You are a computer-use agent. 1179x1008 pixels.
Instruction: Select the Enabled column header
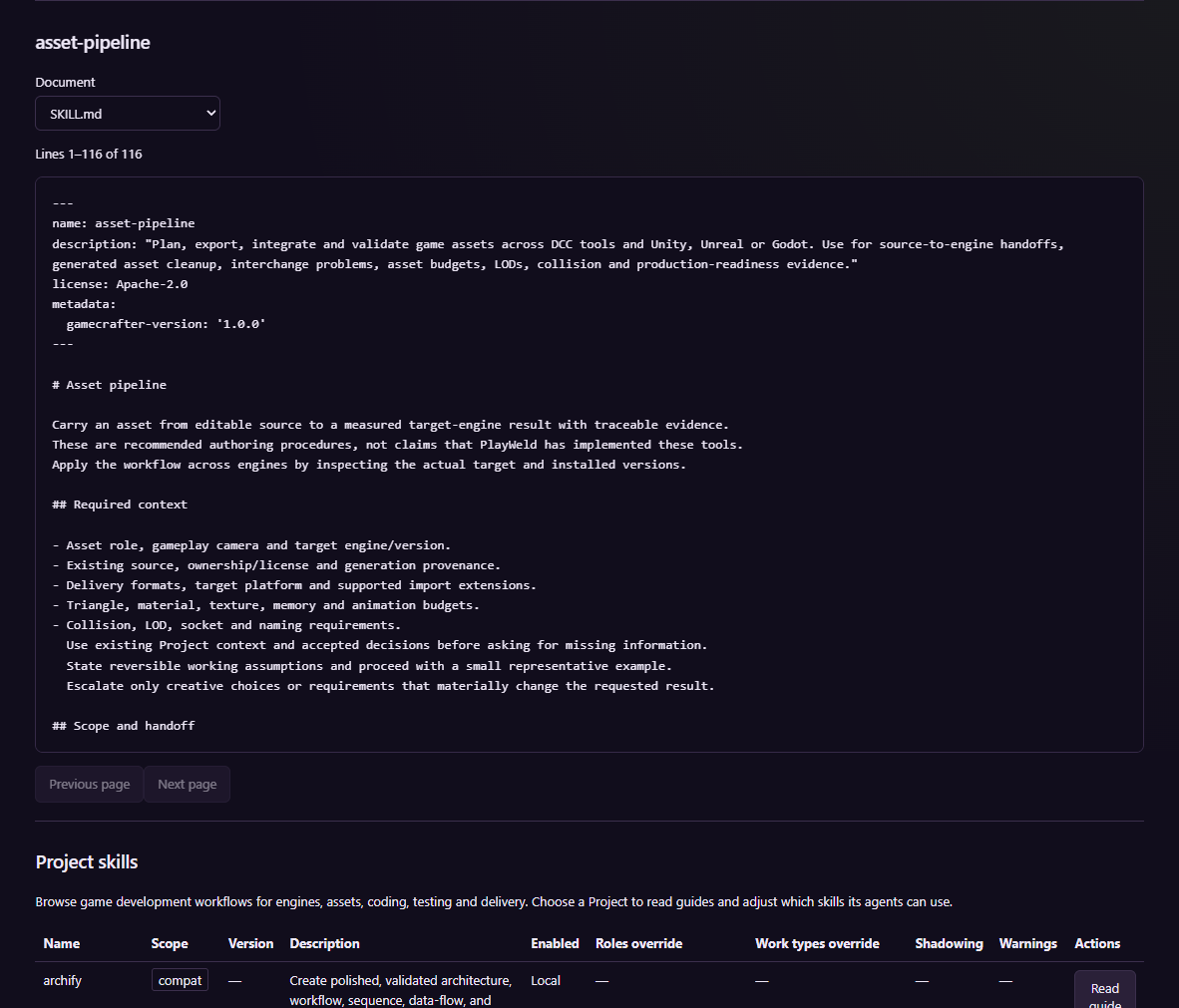(x=555, y=943)
